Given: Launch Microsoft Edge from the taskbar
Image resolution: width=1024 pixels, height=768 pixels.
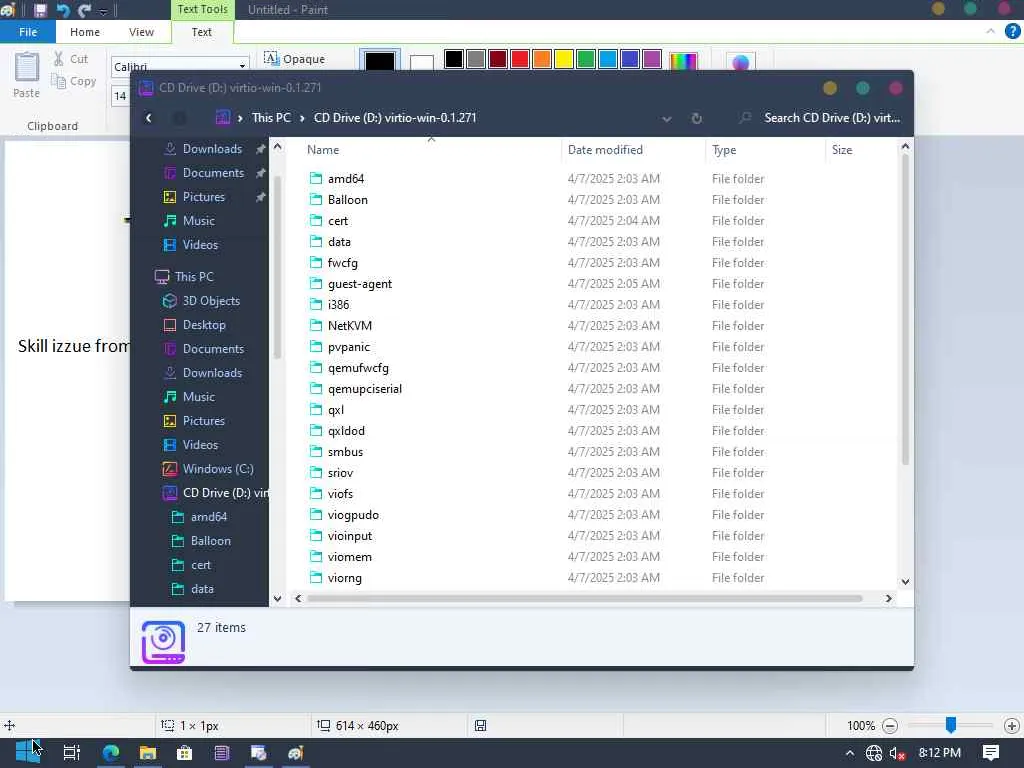Looking at the screenshot, I should click(x=111, y=753).
